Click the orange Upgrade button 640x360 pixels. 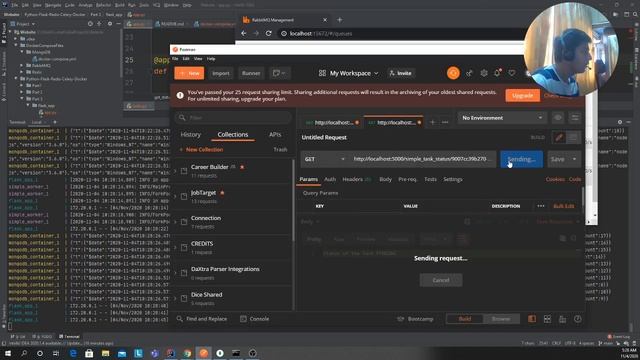coord(522,96)
